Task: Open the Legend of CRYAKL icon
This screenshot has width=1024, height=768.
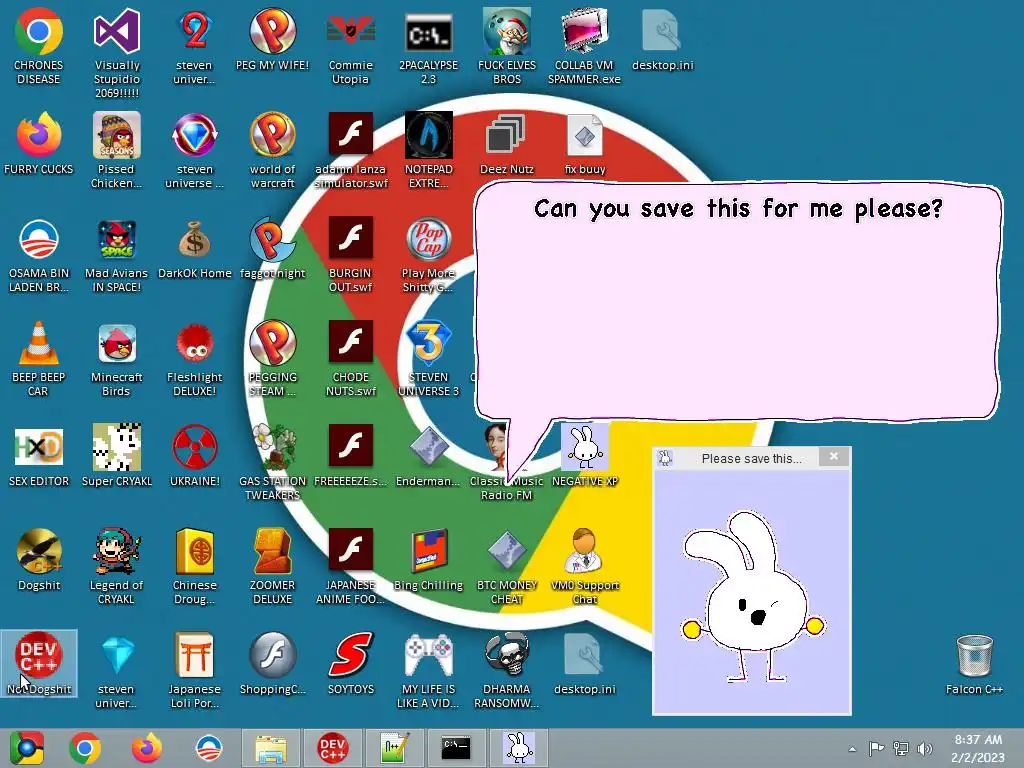Action: pos(116,551)
